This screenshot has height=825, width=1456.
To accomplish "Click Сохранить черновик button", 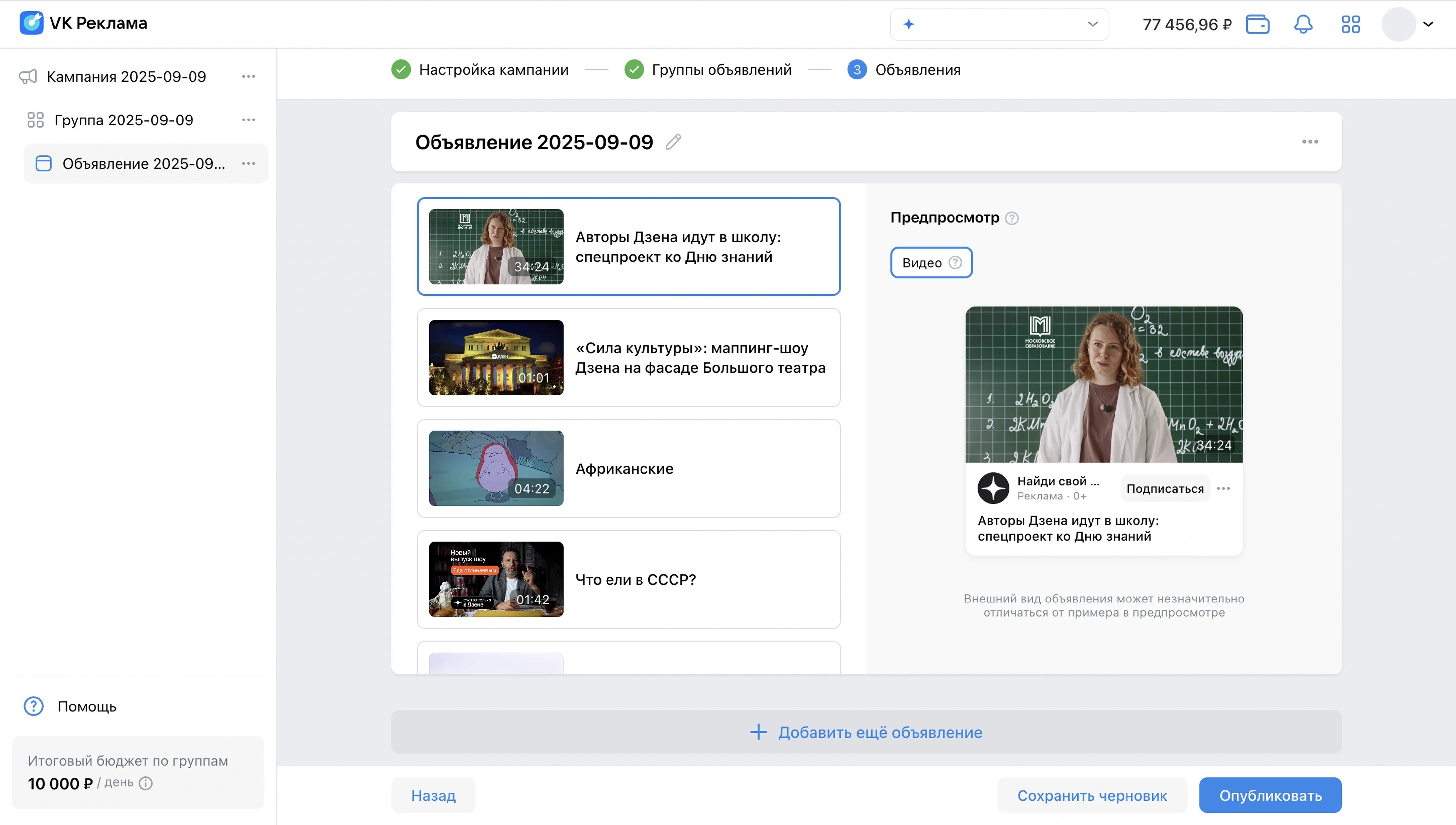I will (x=1092, y=795).
